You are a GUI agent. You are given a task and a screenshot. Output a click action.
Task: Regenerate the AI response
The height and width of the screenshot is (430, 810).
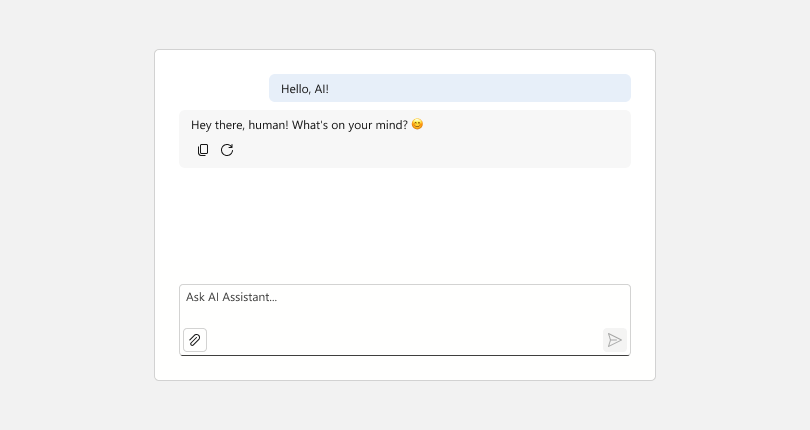227,150
